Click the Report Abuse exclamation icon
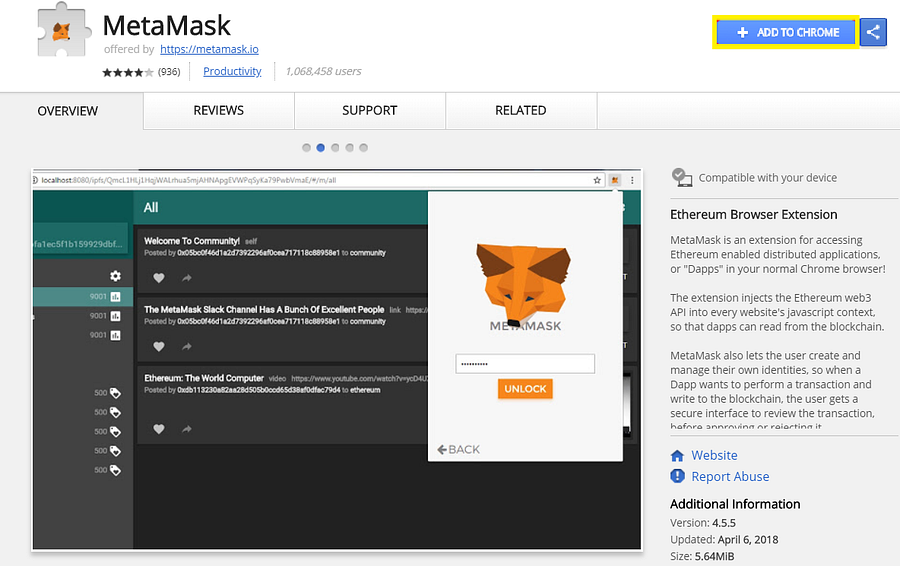 [x=677, y=476]
